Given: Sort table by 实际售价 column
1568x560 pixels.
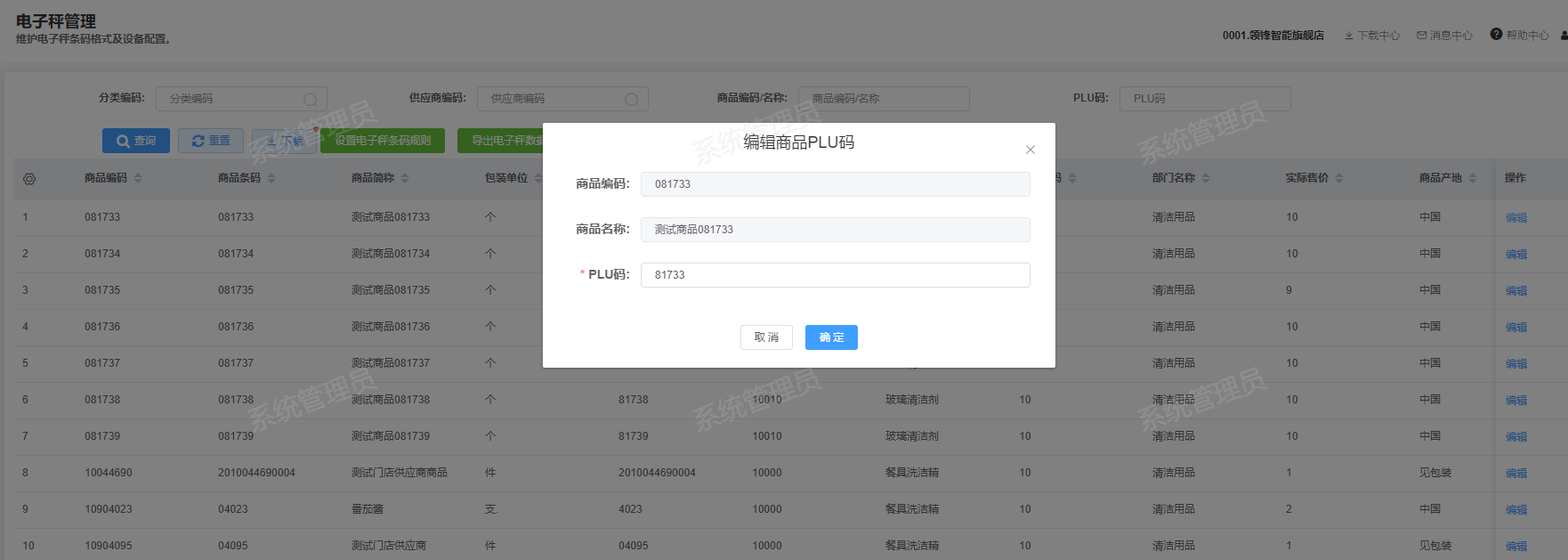Looking at the screenshot, I should 1339,178.
